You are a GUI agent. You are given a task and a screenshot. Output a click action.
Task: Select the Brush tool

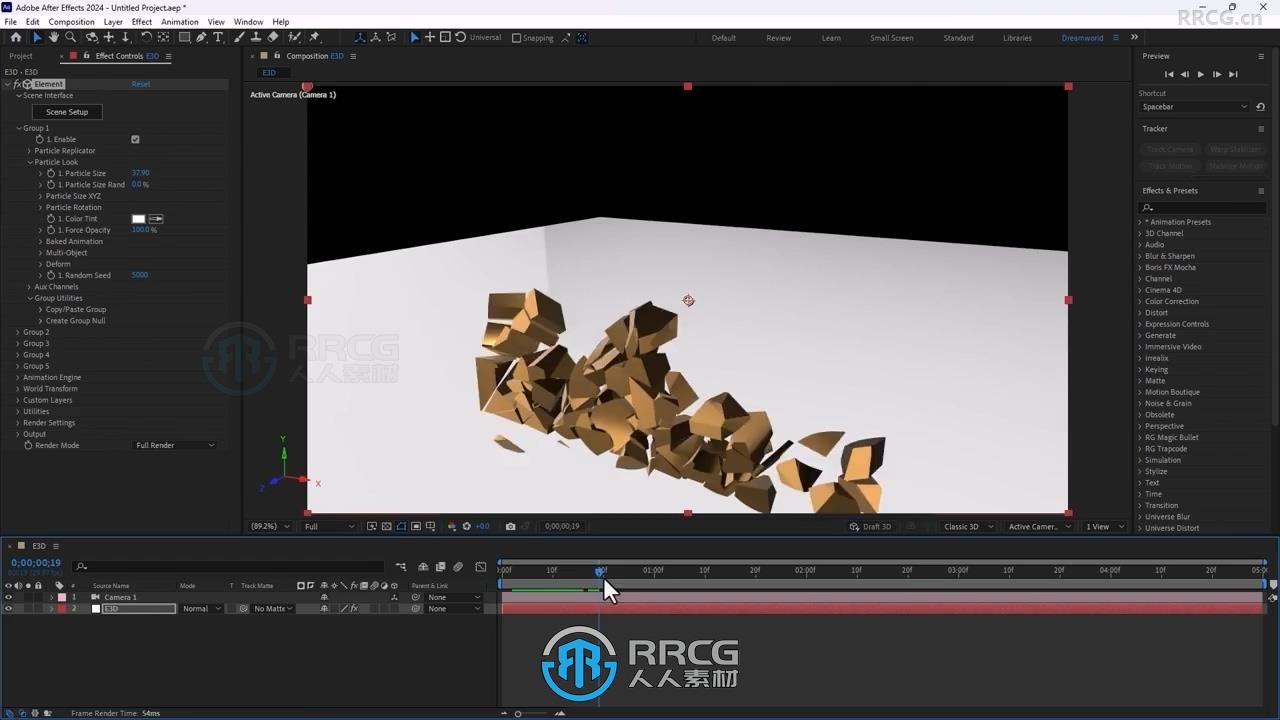click(x=238, y=37)
